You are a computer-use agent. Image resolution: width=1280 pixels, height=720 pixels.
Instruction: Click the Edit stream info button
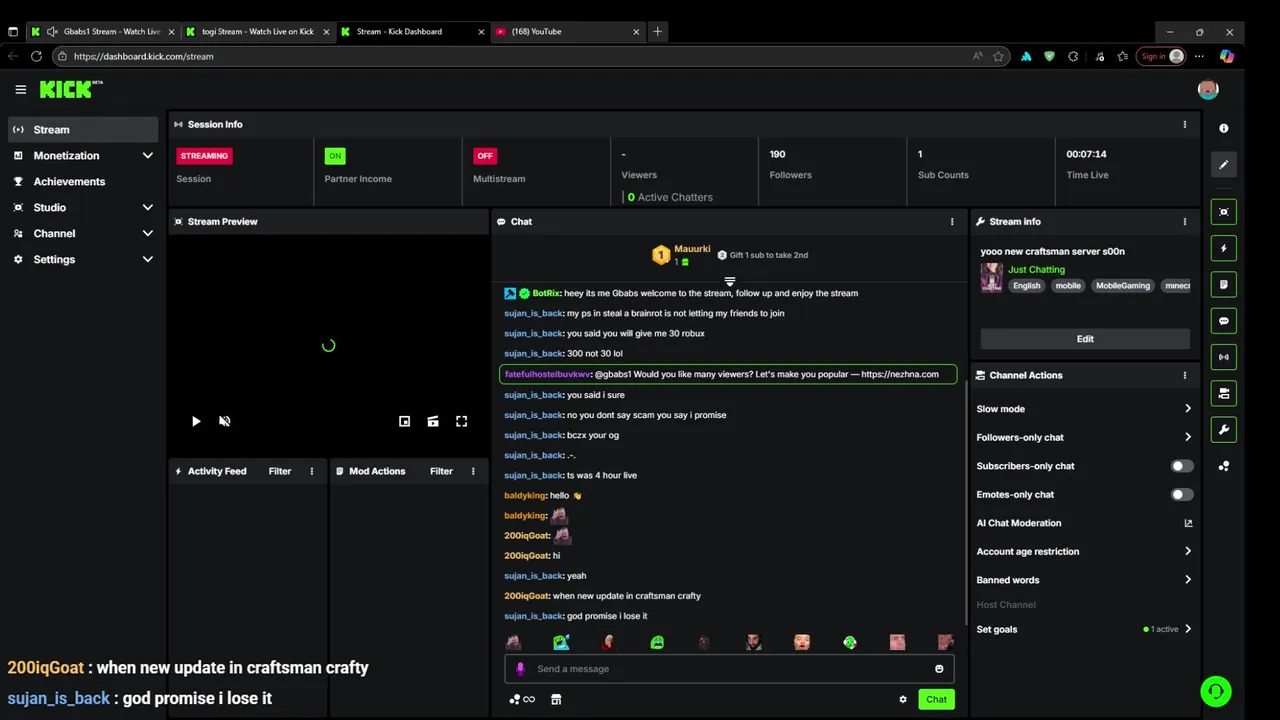1085,339
